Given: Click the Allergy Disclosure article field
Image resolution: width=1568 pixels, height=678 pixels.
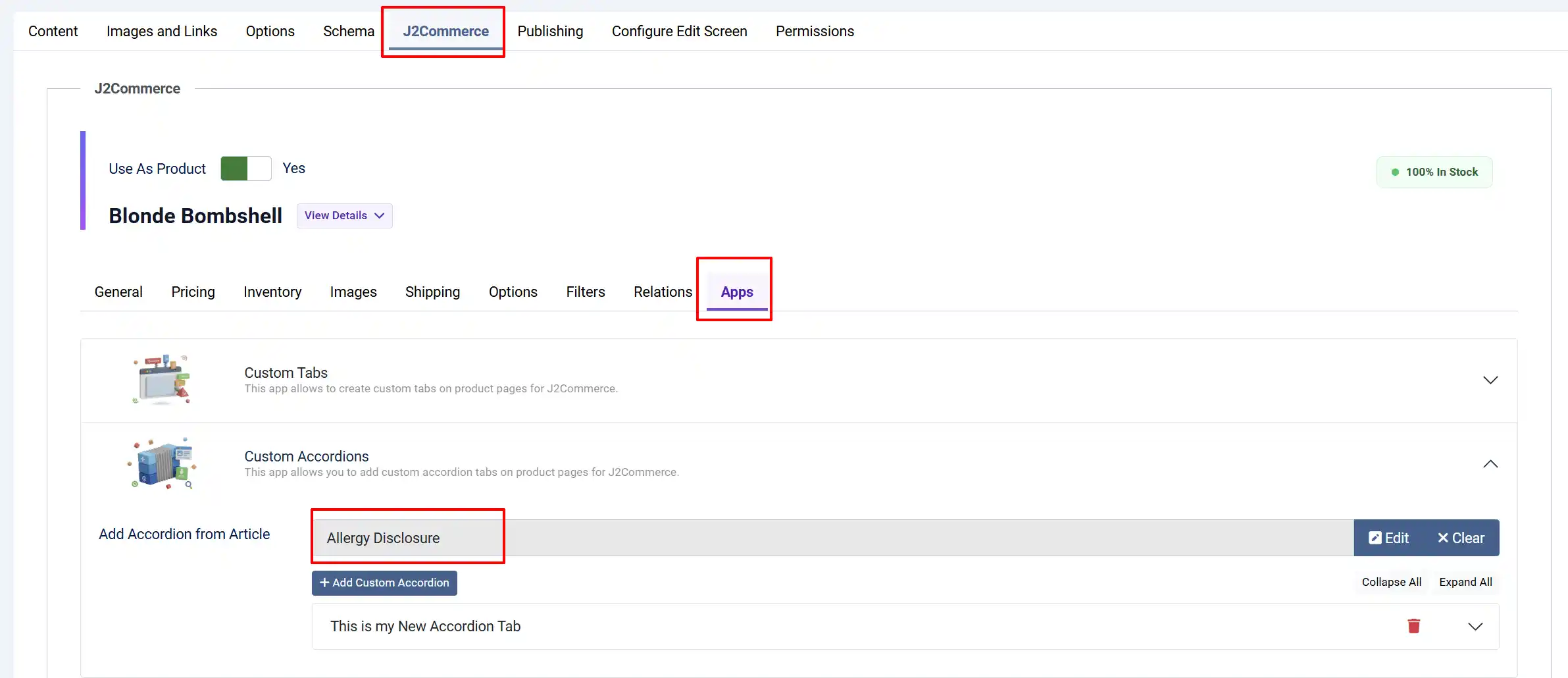Looking at the screenshot, I should click(x=833, y=538).
